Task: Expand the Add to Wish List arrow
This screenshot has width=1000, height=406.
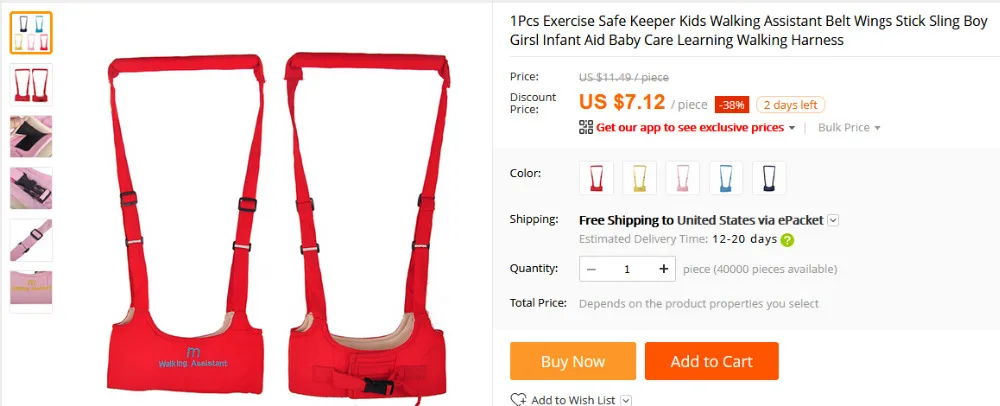Action: point(626,400)
